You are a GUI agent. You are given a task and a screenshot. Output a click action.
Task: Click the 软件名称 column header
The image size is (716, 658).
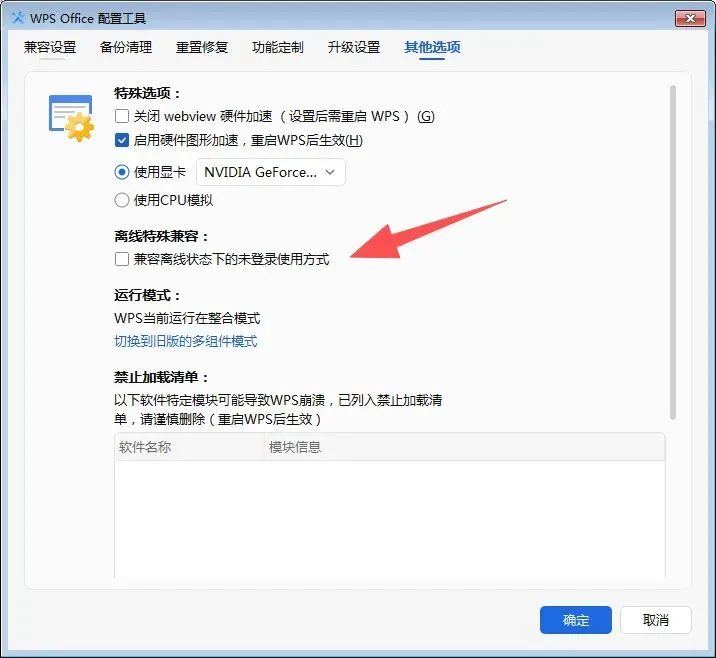[190, 447]
